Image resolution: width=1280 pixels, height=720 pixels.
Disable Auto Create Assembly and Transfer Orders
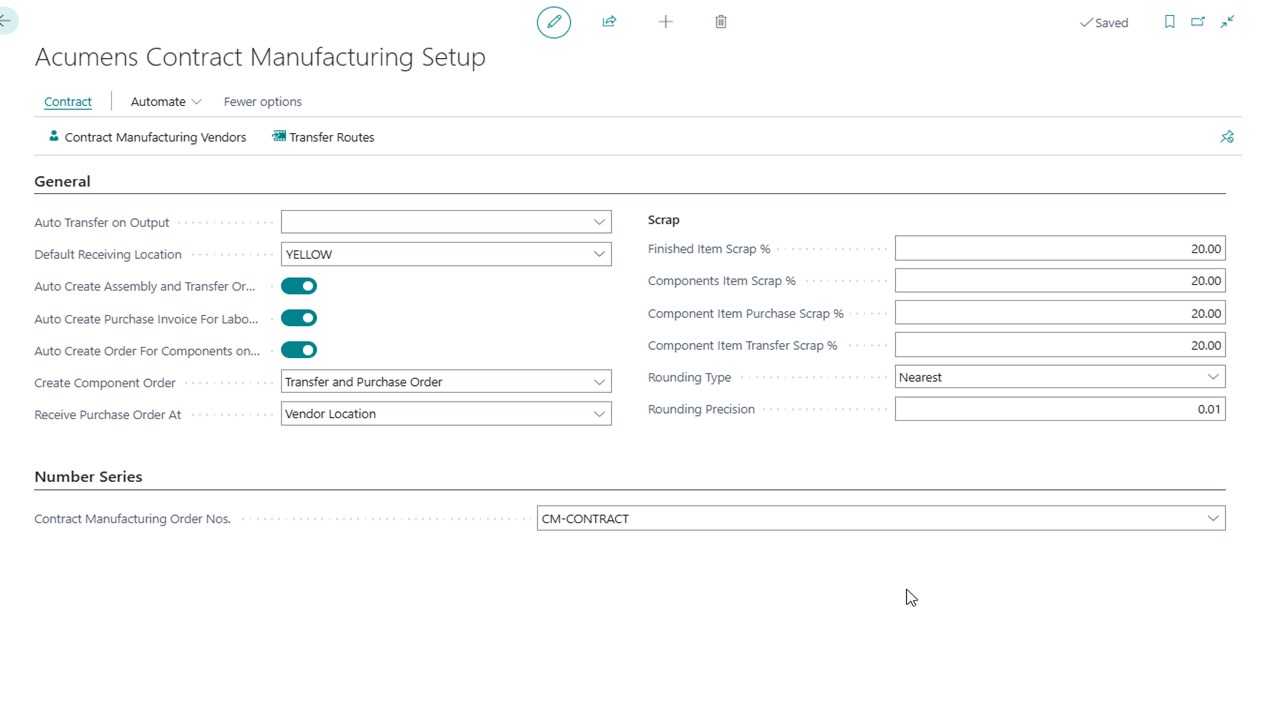click(x=299, y=286)
